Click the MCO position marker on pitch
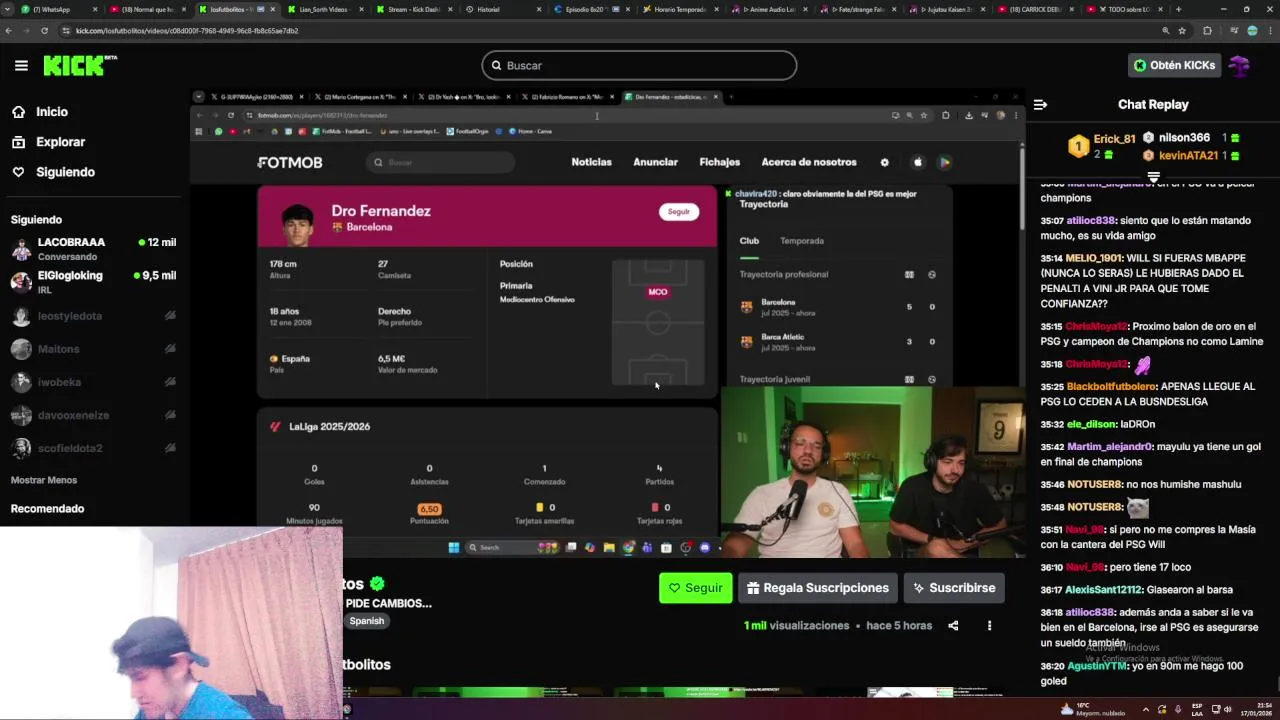The image size is (1280, 720). pos(657,292)
